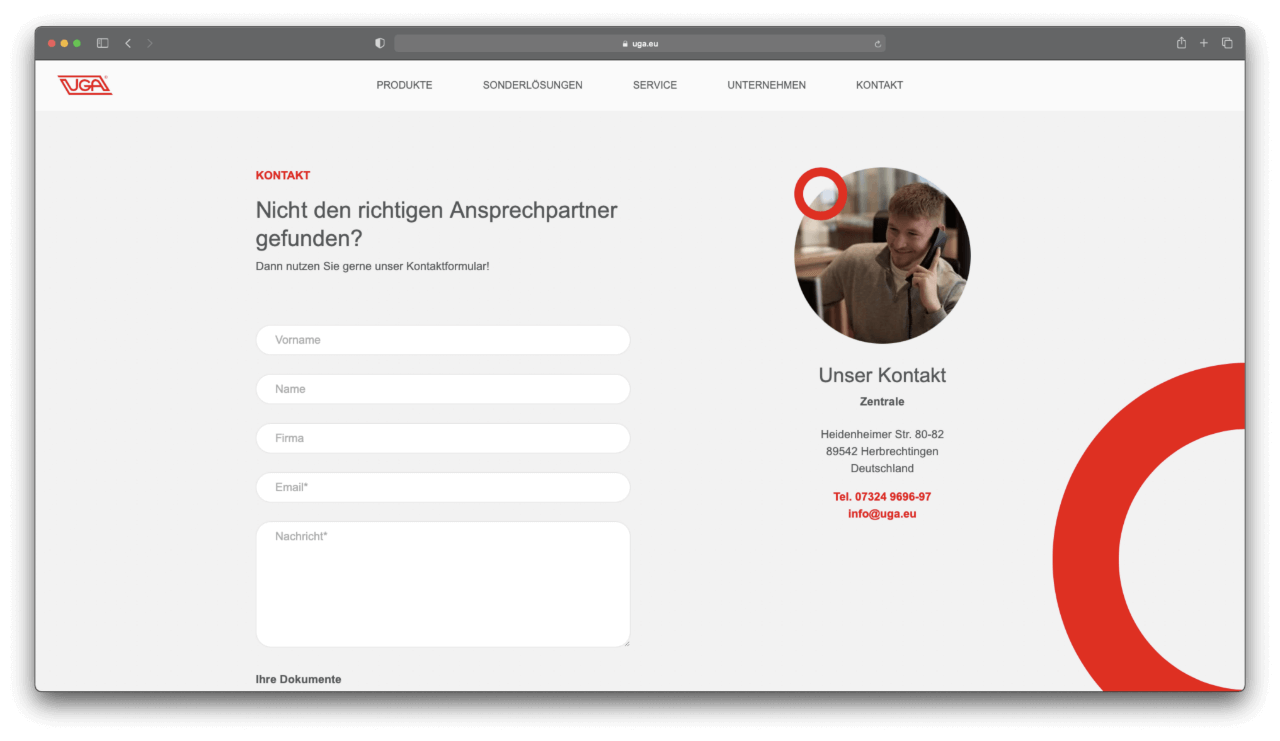Click the red KONTAKT section label

(283, 175)
